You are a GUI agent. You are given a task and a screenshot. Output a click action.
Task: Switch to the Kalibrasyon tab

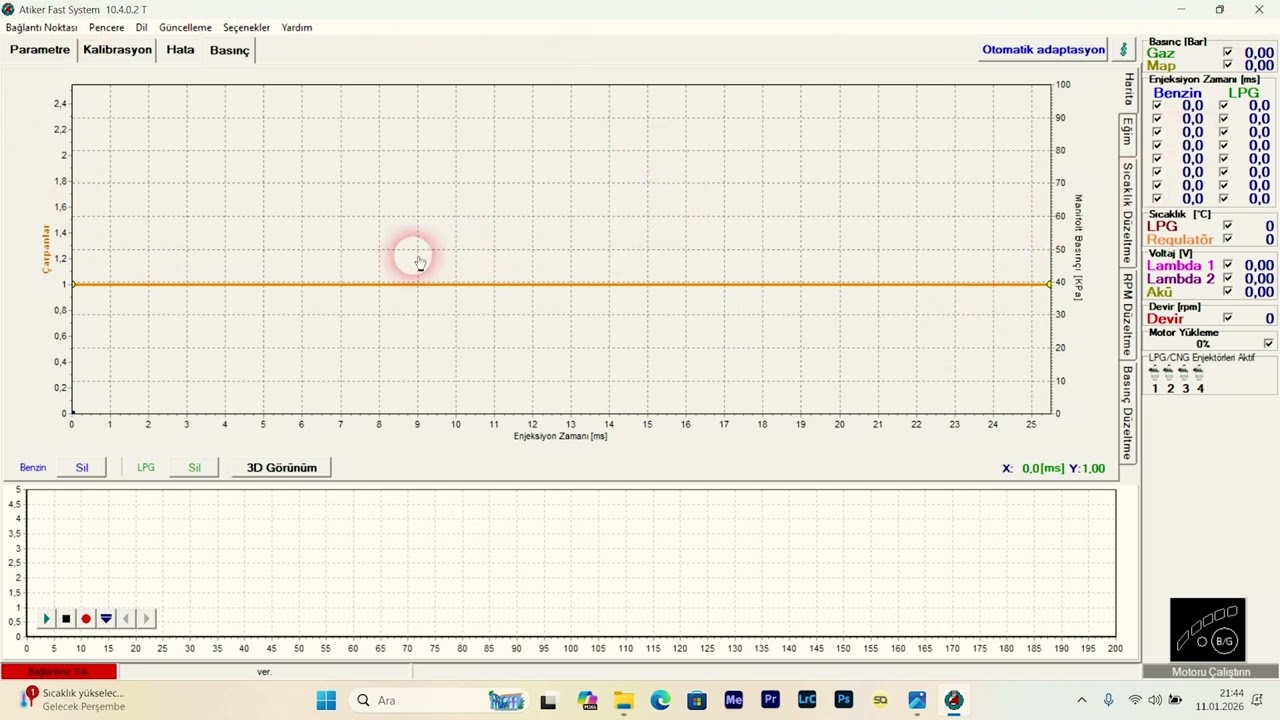tap(118, 50)
